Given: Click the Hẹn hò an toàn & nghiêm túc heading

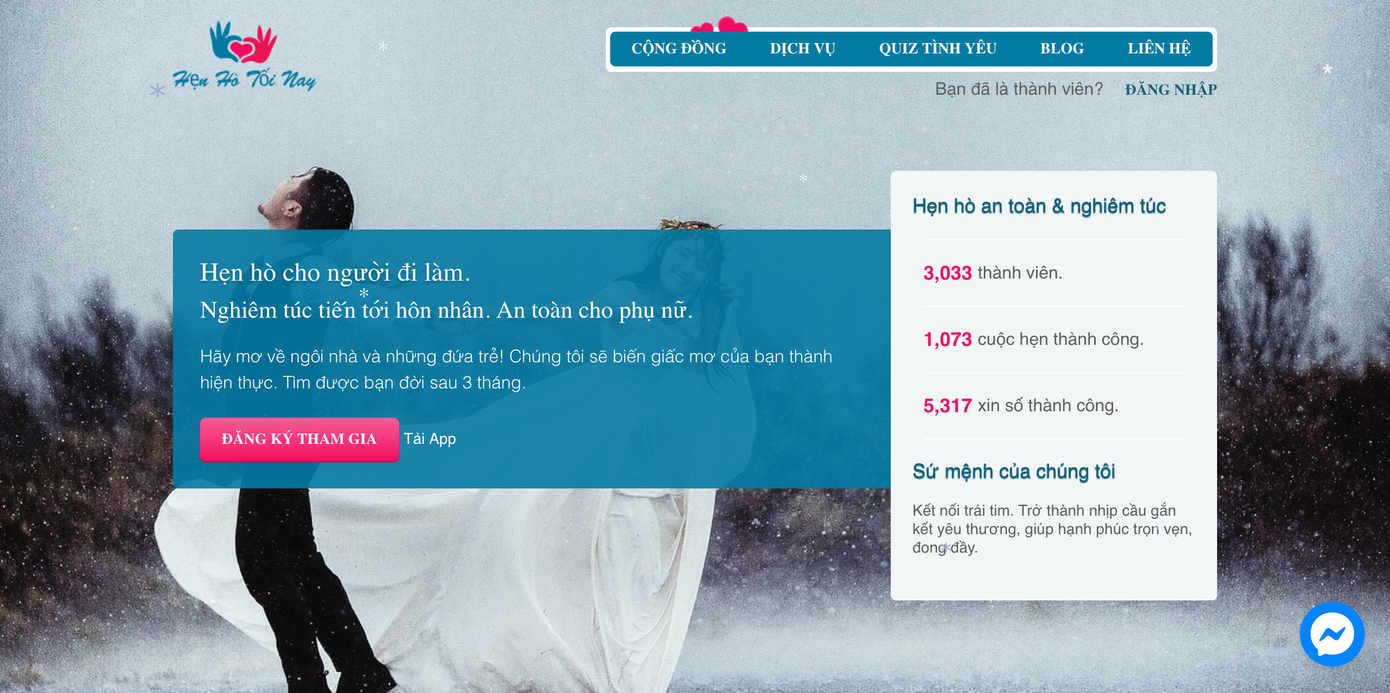Looking at the screenshot, I should 1039,207.
